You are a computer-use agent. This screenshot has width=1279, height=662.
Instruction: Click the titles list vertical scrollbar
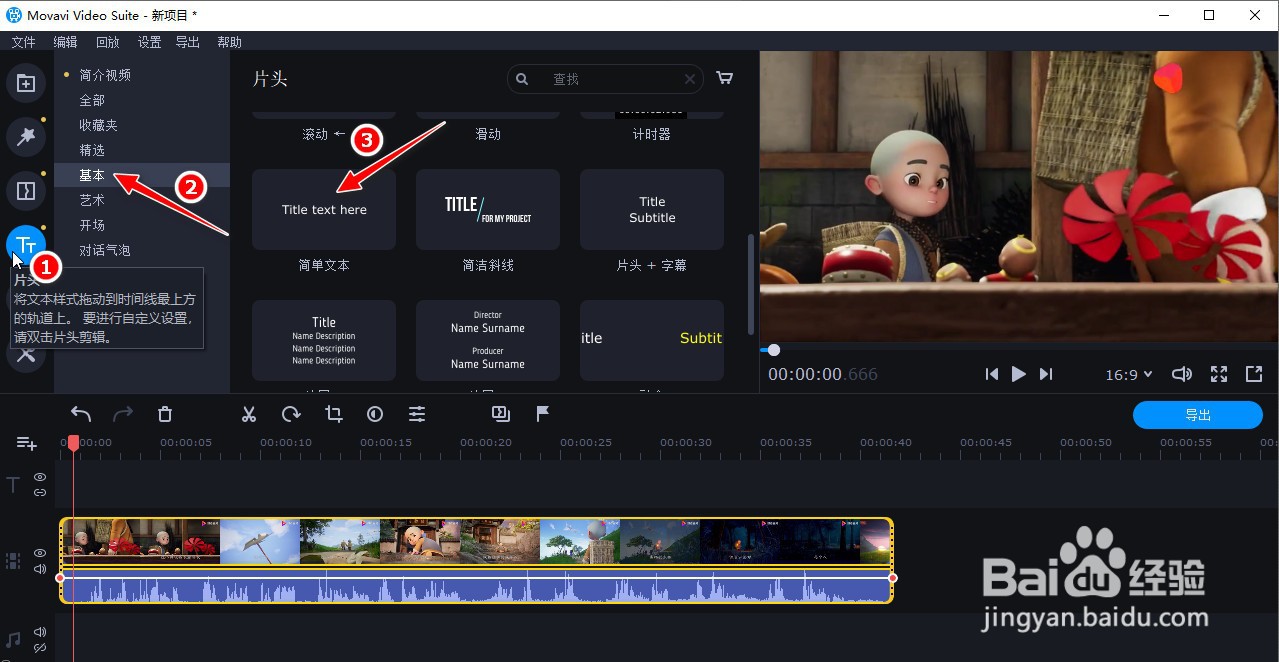pos(750,284)
